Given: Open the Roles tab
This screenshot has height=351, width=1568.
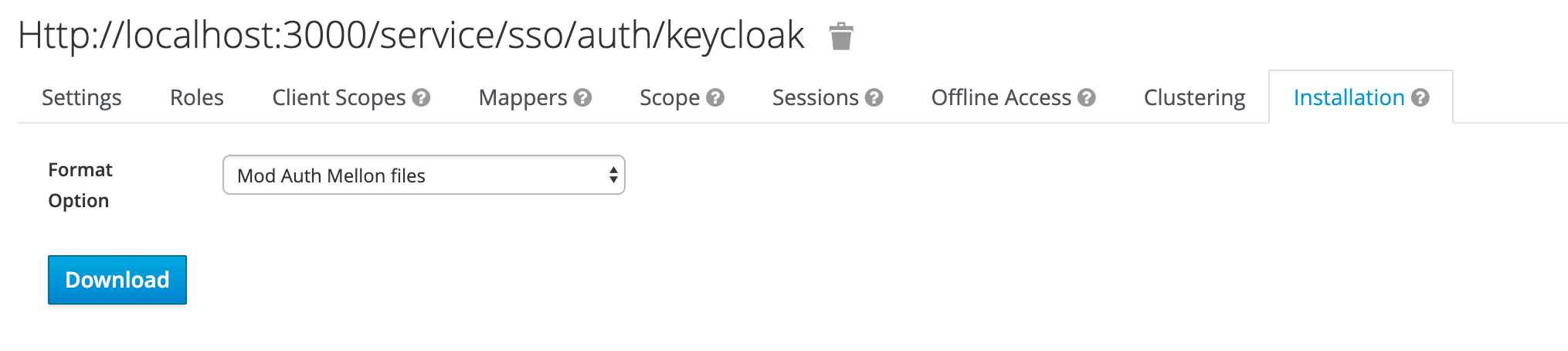Looking at the screenshot, I should coord(196,97).
